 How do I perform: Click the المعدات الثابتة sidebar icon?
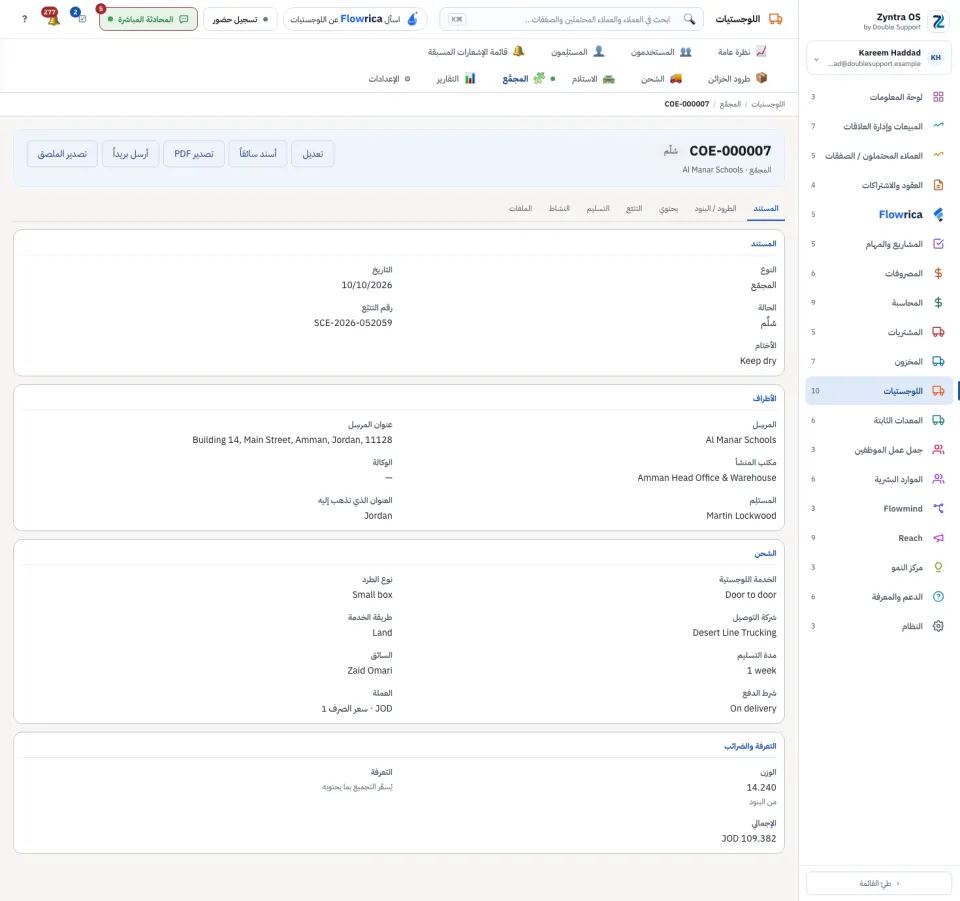938,420
